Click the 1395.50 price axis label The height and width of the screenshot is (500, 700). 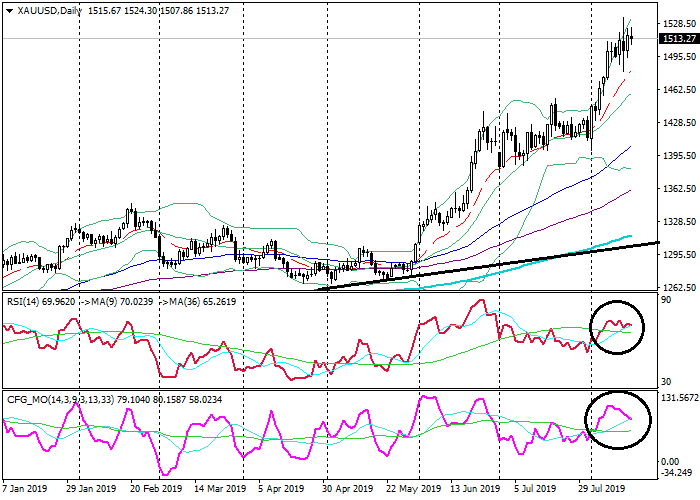pos(679,156)
